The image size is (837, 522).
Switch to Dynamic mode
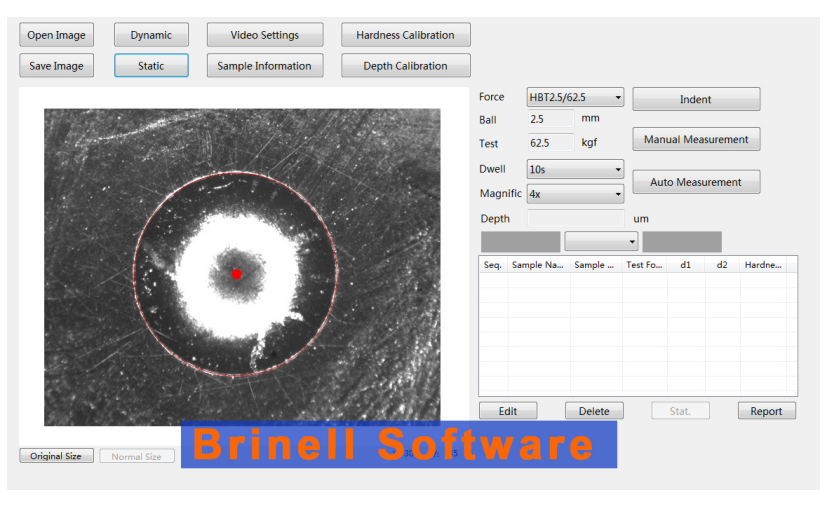151,35
